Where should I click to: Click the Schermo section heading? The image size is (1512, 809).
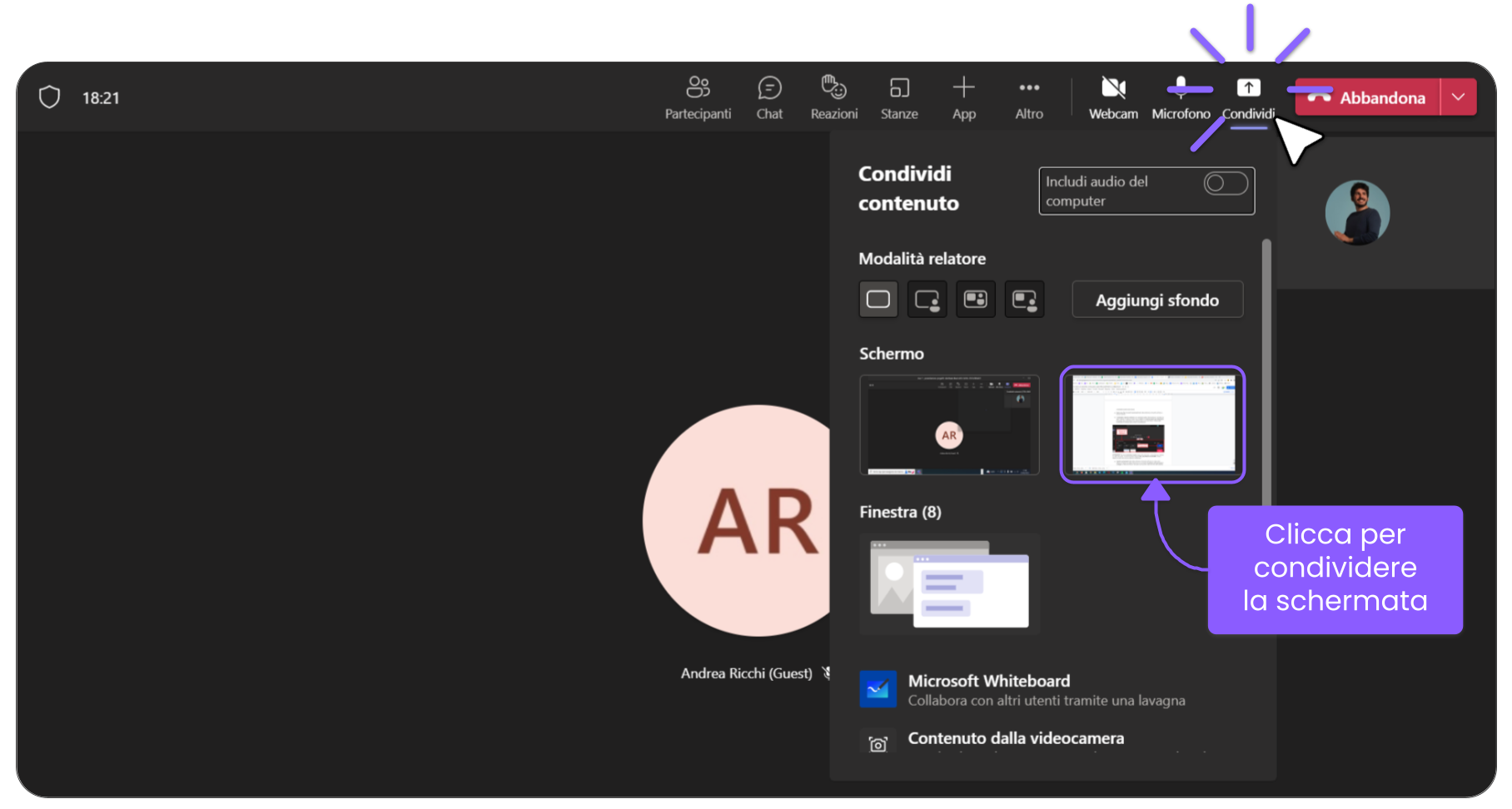click(x=891, y=354)
